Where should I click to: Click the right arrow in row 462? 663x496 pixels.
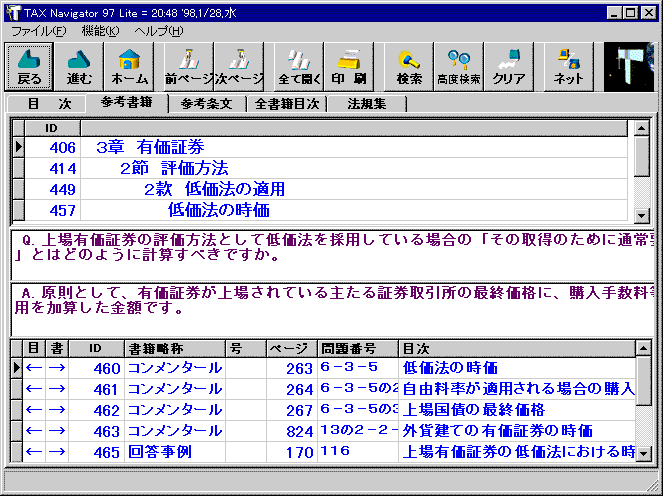[57, 410]
